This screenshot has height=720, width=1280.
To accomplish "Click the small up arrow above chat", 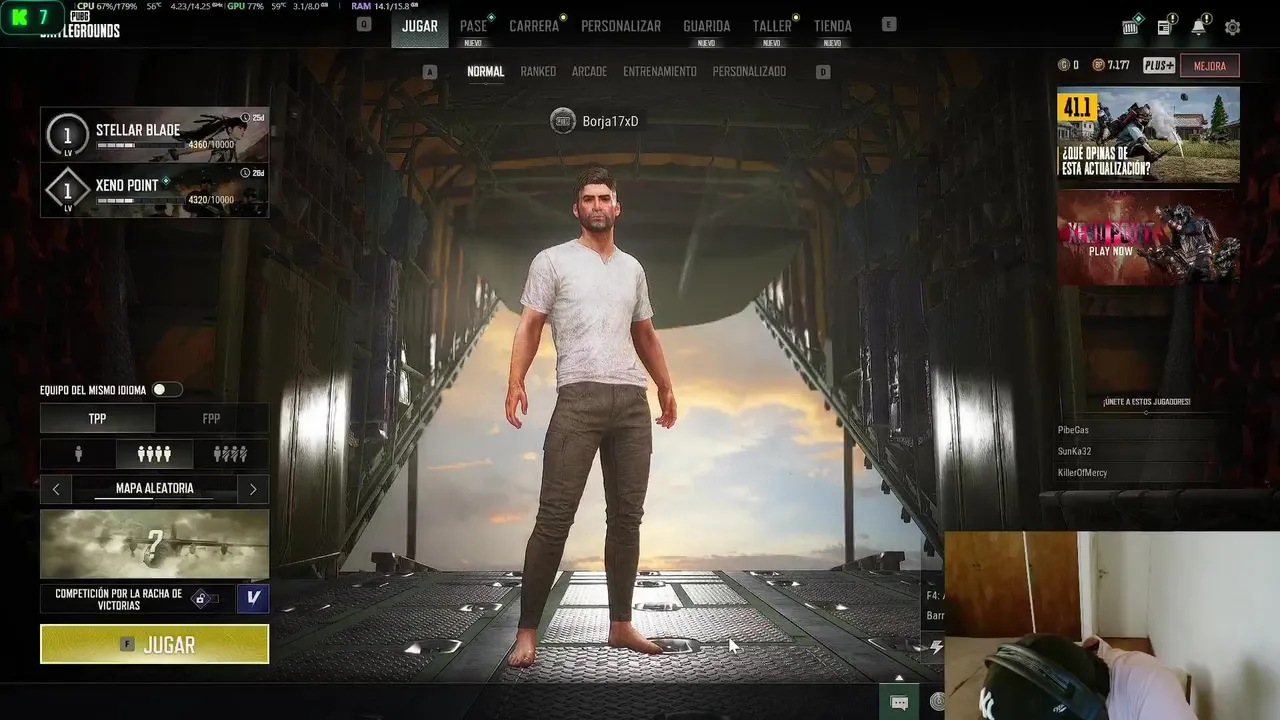I will tap(899, 678).
